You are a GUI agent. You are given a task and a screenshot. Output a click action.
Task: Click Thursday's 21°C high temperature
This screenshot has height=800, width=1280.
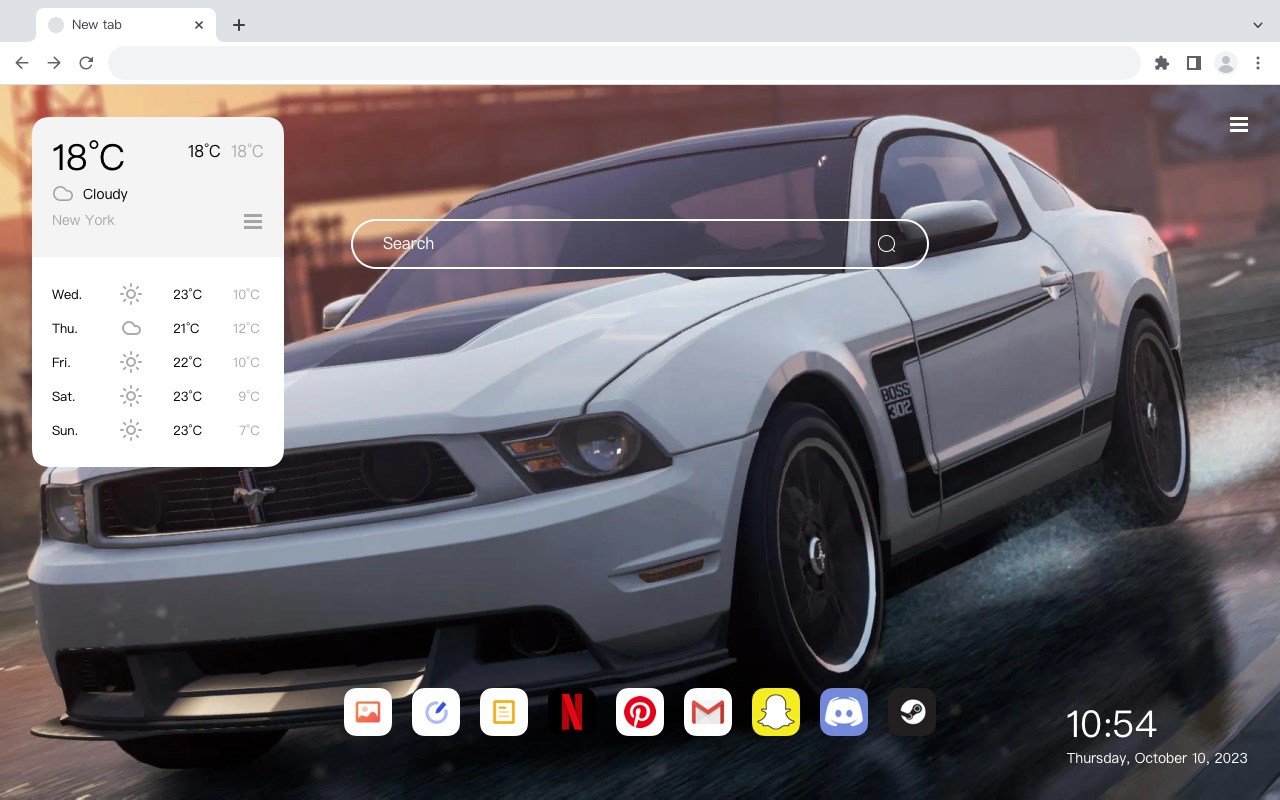pyautogui.click(x=187, y=328)
